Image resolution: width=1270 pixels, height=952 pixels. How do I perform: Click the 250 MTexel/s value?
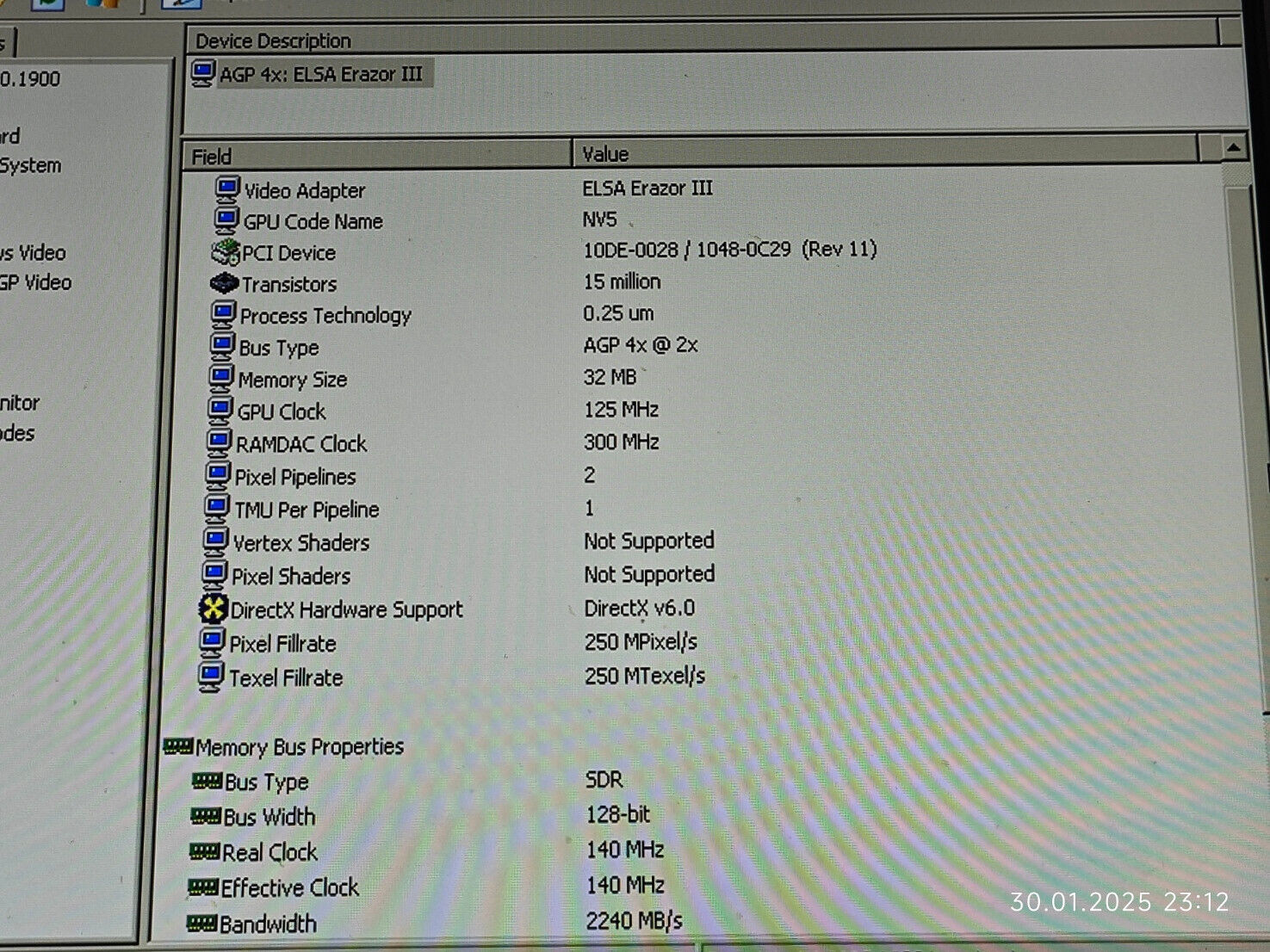[645, 676]
